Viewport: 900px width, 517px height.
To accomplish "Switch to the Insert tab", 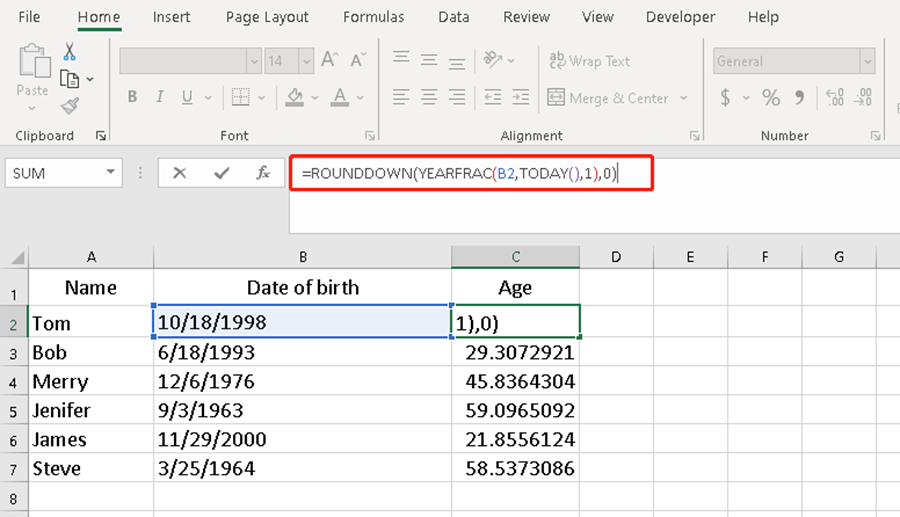I will coord(171,17).
